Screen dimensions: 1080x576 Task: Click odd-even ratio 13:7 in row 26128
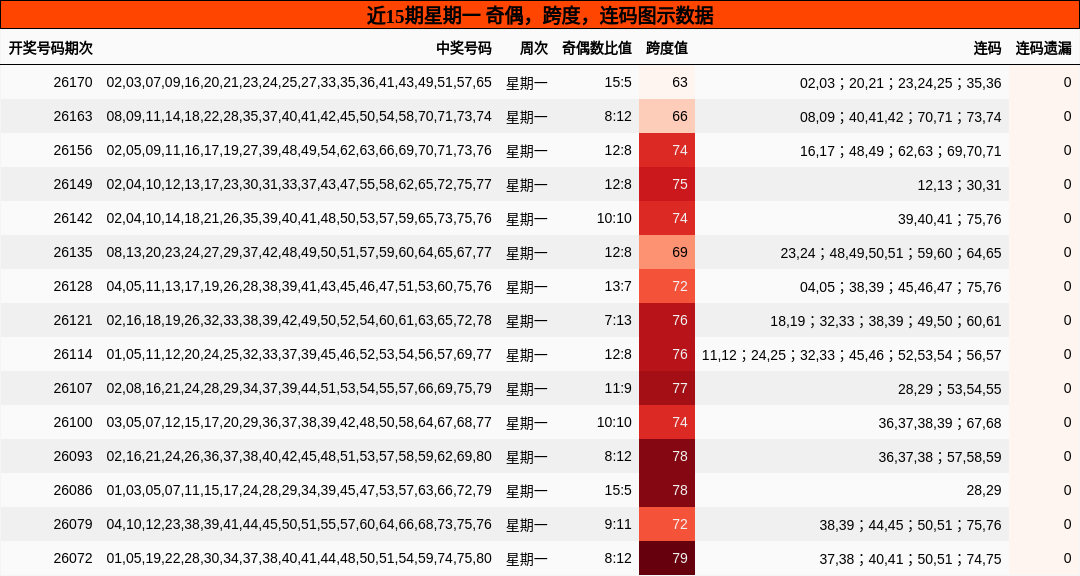pos(618,287)
